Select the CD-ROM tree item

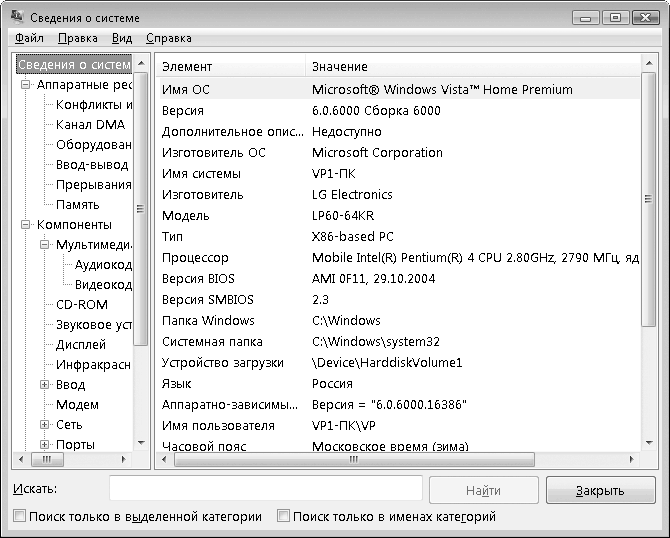coord(81,305)
